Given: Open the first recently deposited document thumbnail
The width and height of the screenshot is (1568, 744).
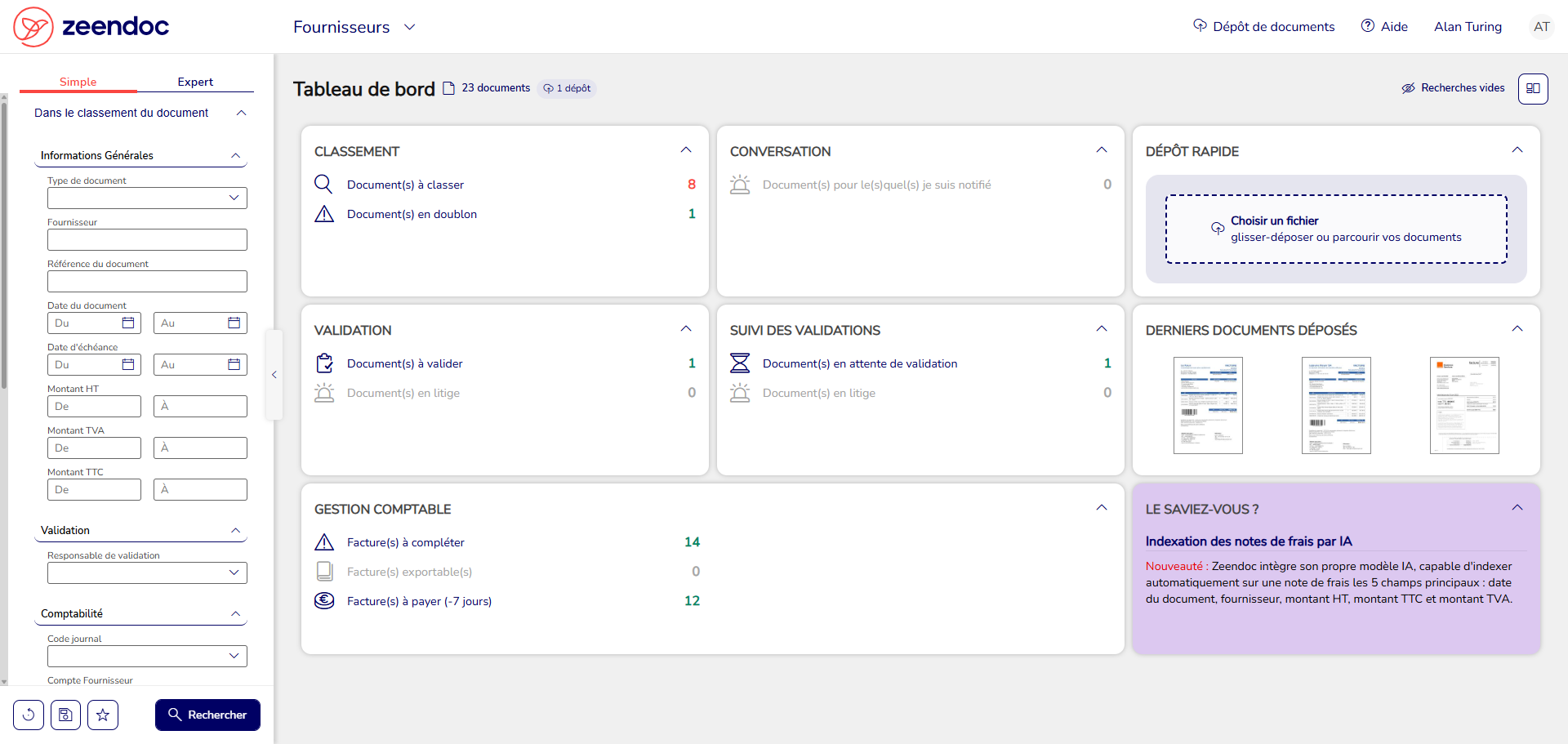Looking at the screenshot, I should pos(1208,405).
